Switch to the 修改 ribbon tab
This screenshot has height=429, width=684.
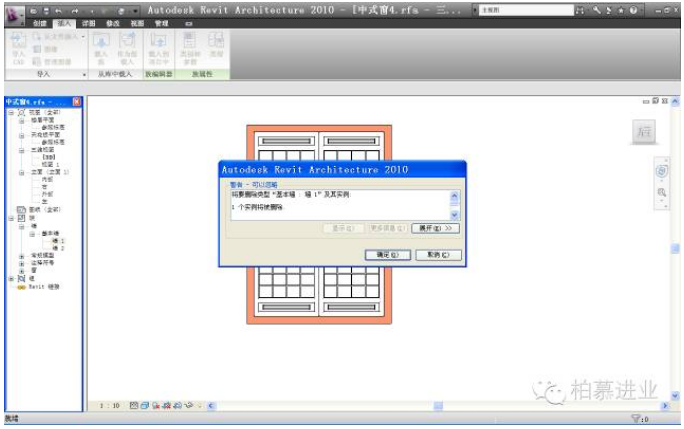click(x=113, y=24)
